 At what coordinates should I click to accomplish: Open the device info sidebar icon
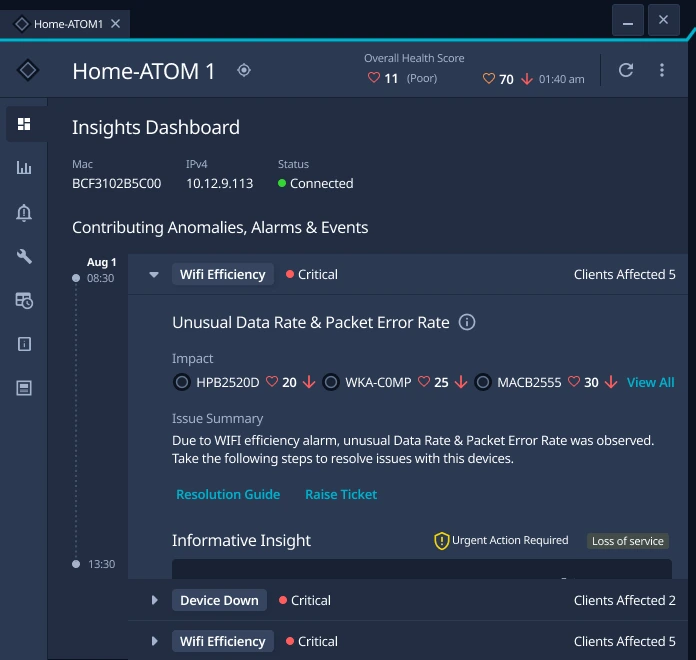tap(24, 344)
